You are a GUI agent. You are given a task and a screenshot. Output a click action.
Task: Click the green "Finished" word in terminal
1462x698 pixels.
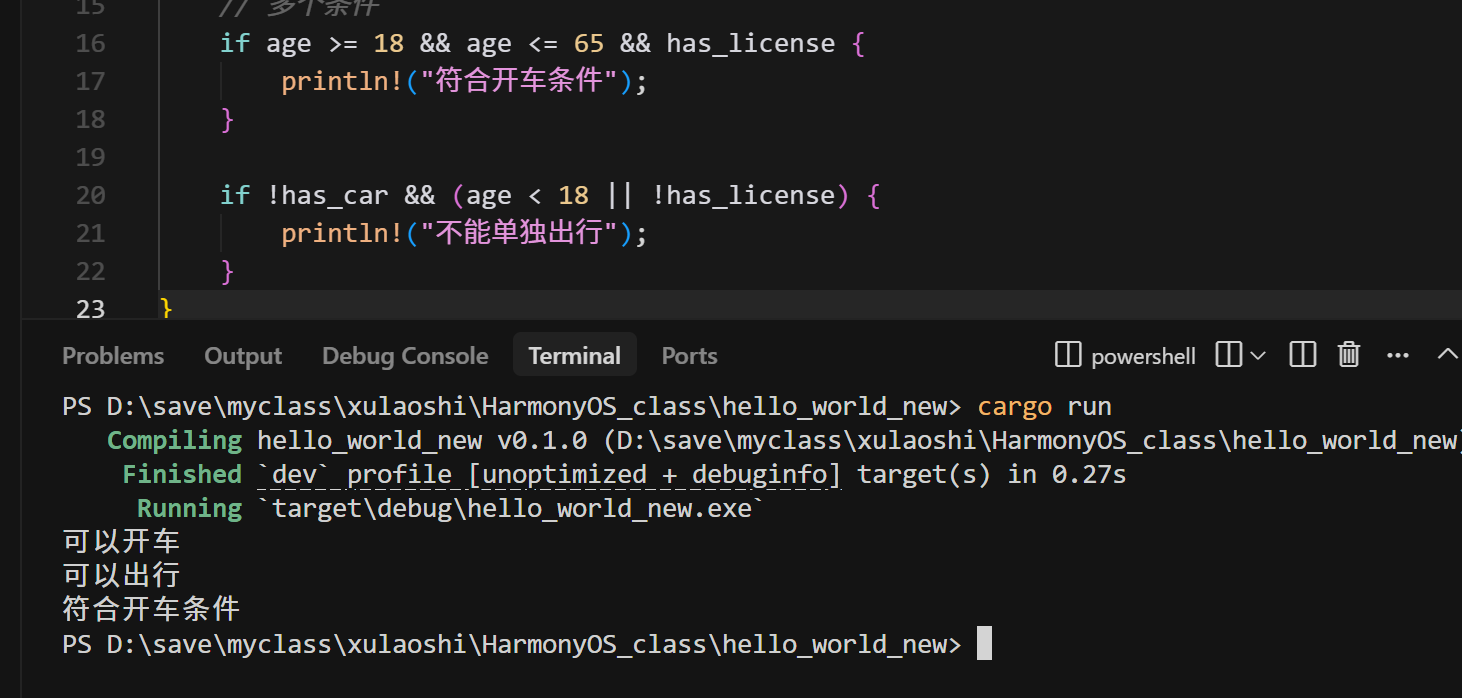click(182, 474)
